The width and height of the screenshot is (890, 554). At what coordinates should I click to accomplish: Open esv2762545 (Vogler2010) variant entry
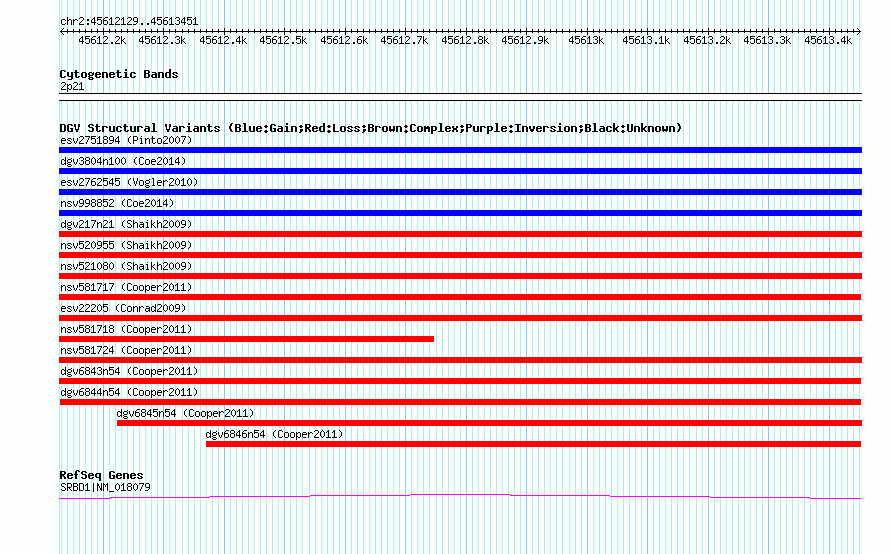[x=129, y=182]
